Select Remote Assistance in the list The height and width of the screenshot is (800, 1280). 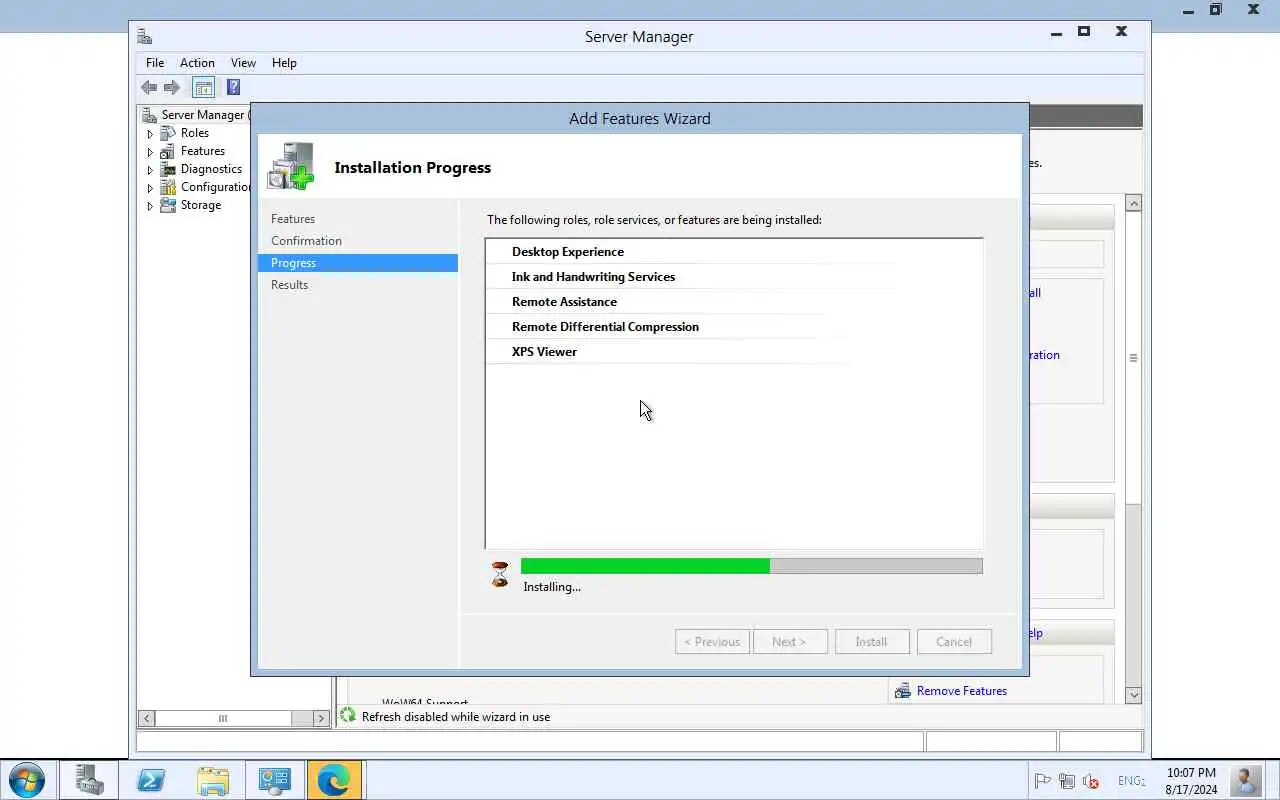click(x=564, y=302)
